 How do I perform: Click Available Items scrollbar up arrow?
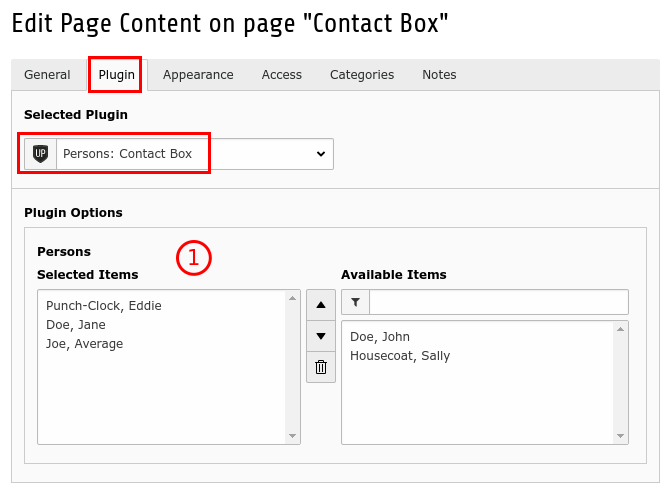click(x=621, y=329)
